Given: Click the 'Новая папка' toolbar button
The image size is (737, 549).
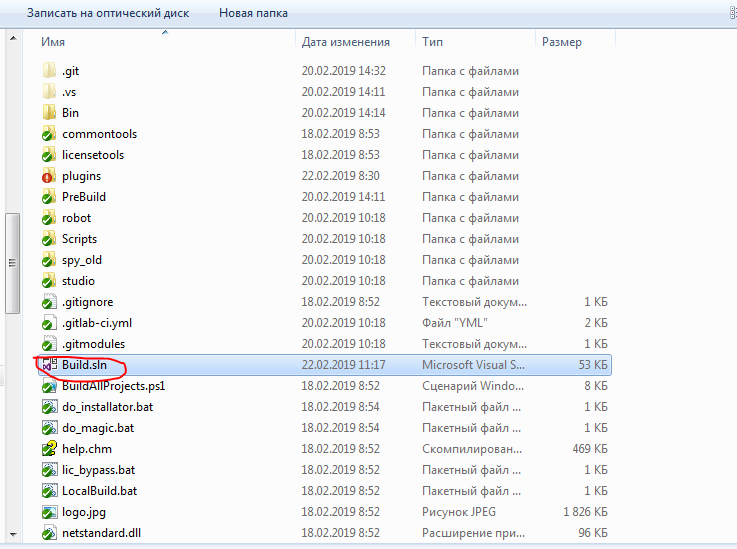Looking at the screenshot, I should point(253,13).
